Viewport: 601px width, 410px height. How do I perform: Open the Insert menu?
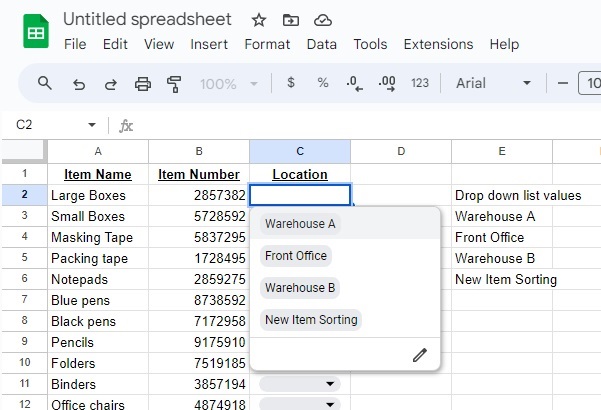[209, 44]
